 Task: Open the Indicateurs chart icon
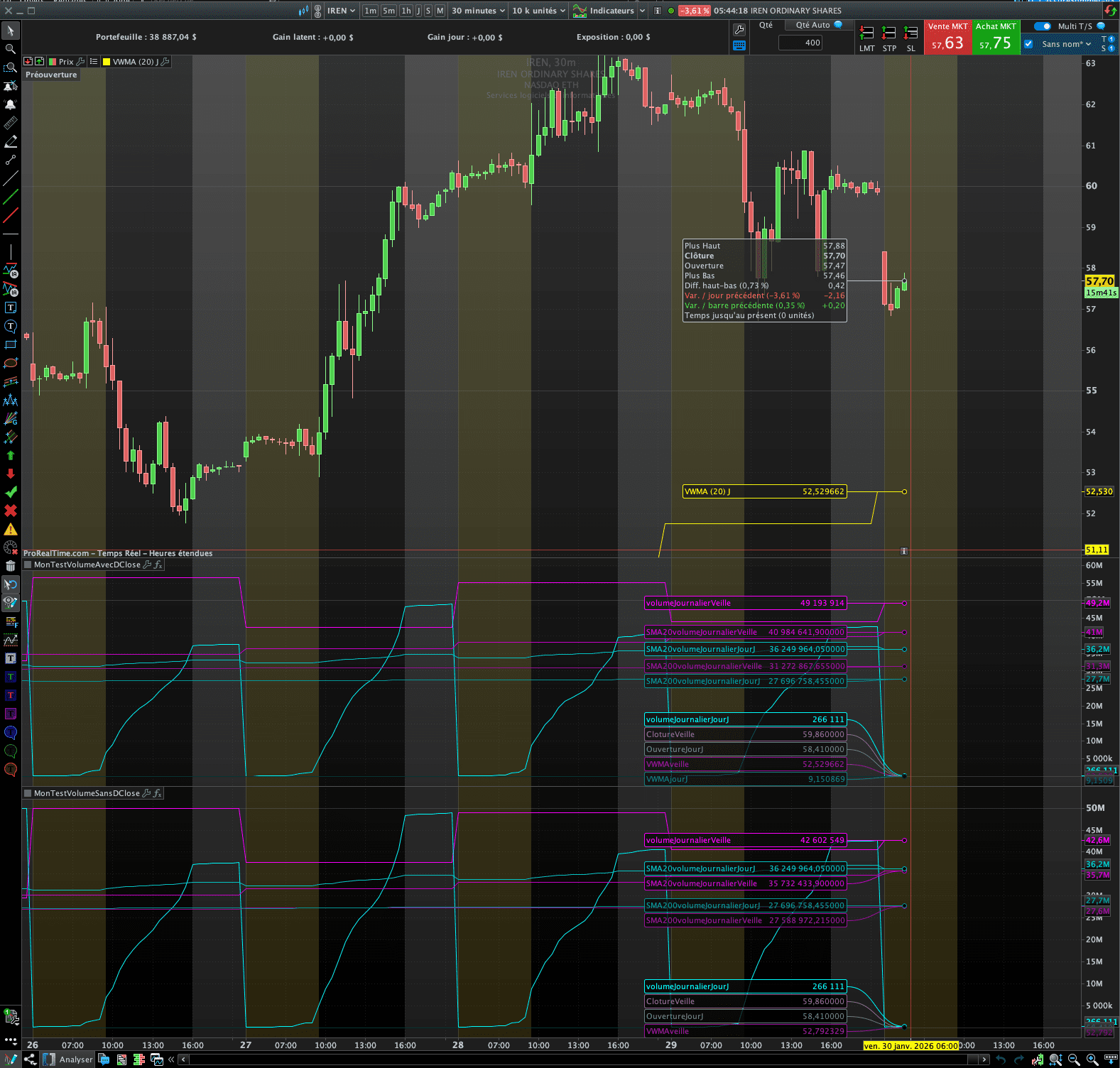(580, 11)
